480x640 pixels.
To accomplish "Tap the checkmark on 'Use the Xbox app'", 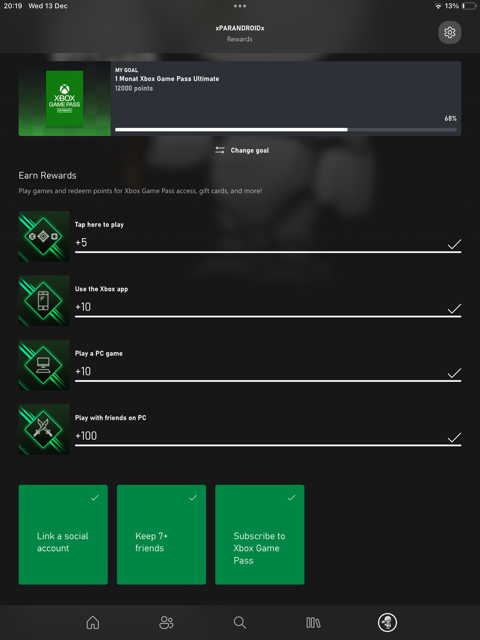I will pyautogui.click(x=454, y=309).
